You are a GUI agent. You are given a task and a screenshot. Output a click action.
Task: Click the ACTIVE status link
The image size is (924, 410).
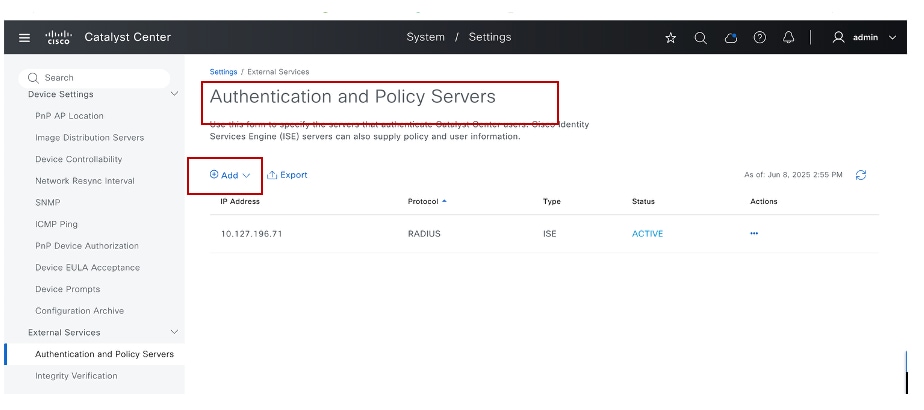coord(648,234)
